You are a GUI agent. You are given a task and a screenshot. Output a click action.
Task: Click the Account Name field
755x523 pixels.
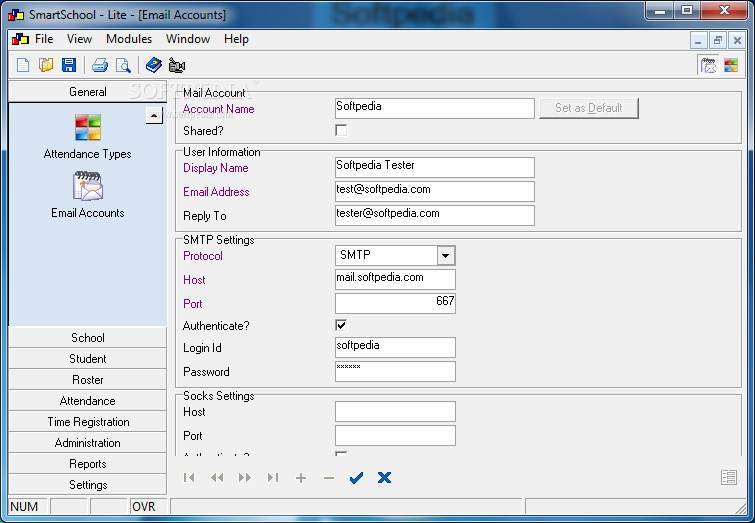(435, 108)
